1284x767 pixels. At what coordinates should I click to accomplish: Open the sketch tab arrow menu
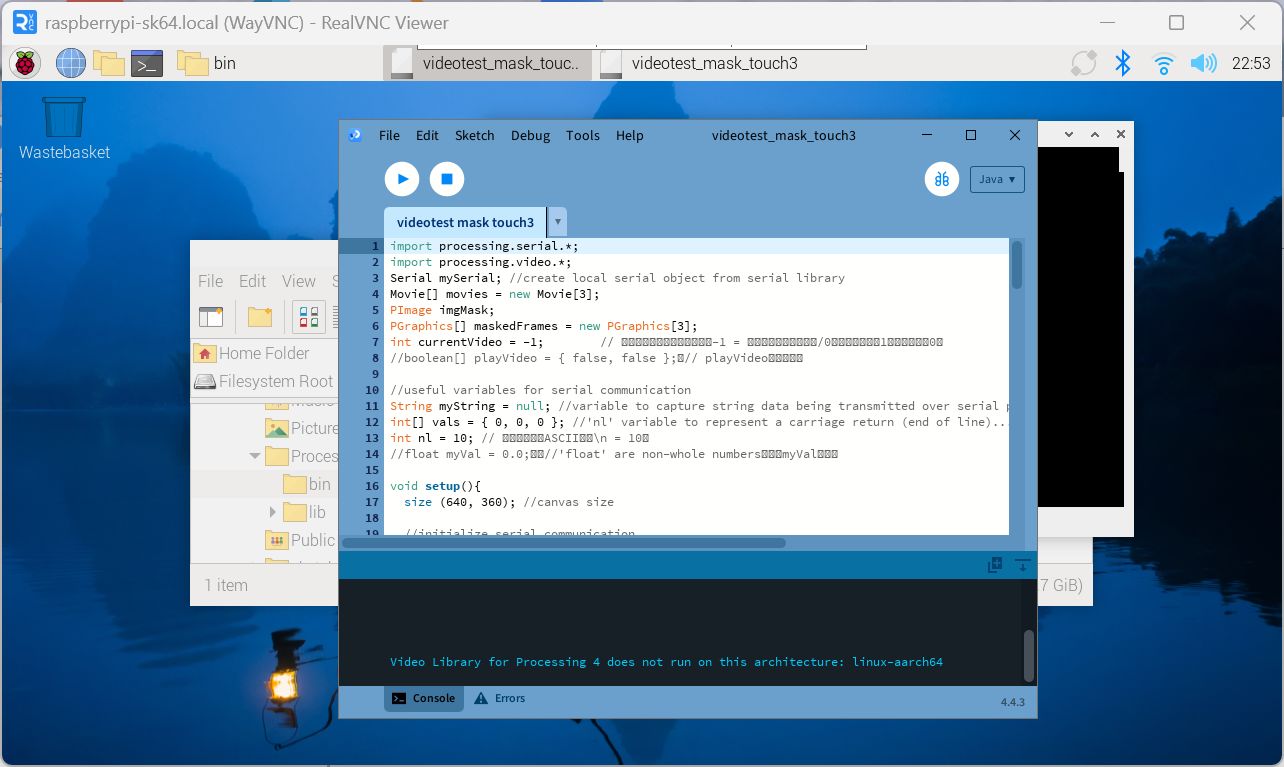point(557,222)
